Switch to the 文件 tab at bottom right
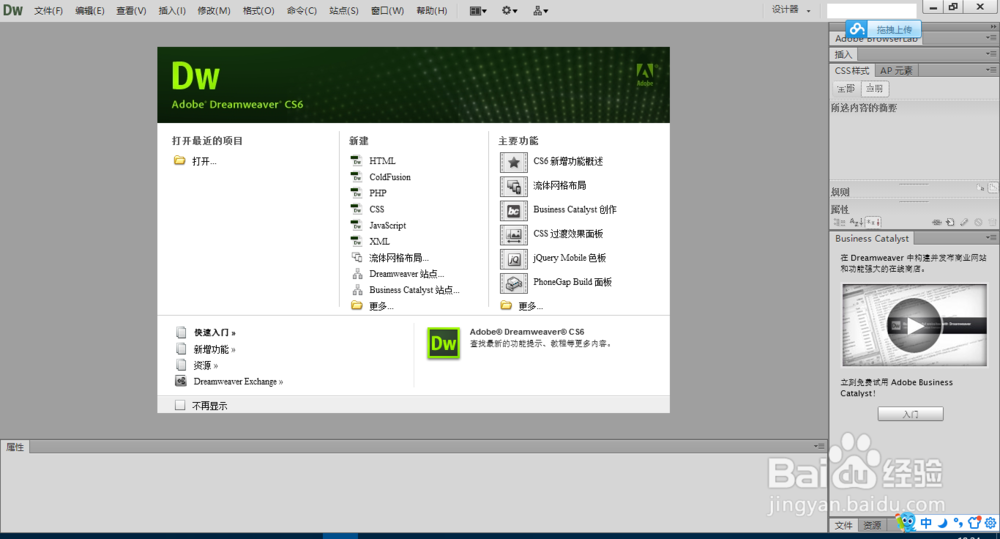Viewport: 1000px width, 539px height. tap(844, 525)
